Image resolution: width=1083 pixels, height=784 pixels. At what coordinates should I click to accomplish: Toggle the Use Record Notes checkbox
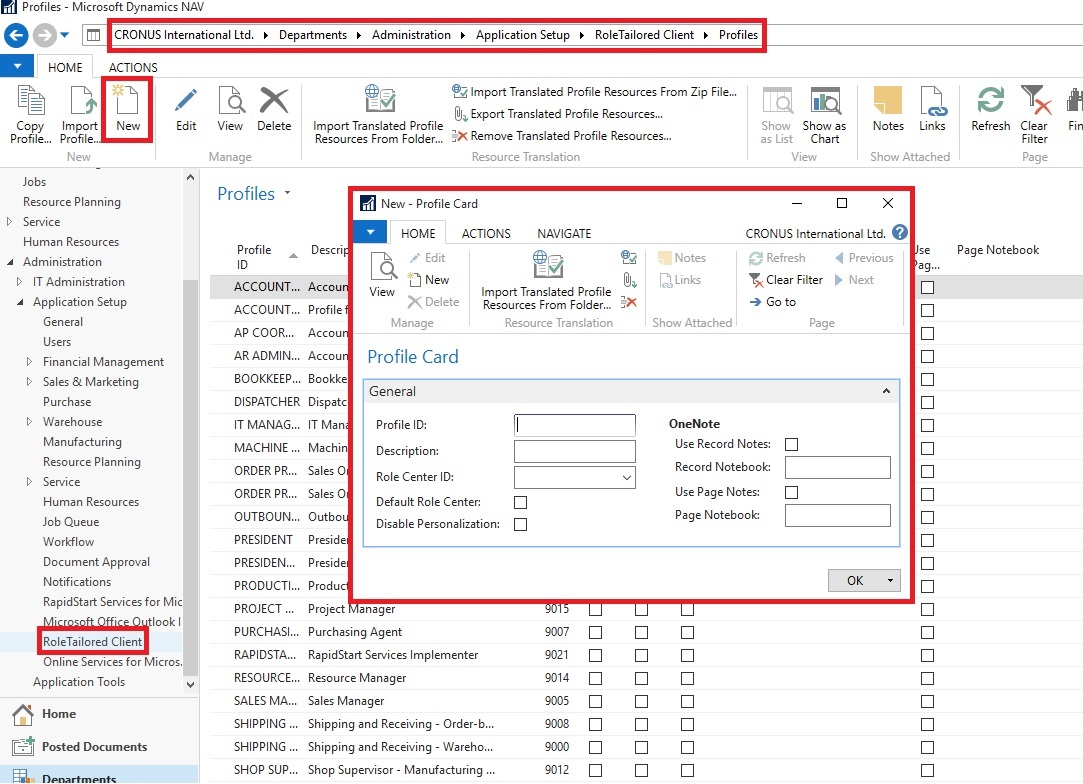(x=792, y=444)
